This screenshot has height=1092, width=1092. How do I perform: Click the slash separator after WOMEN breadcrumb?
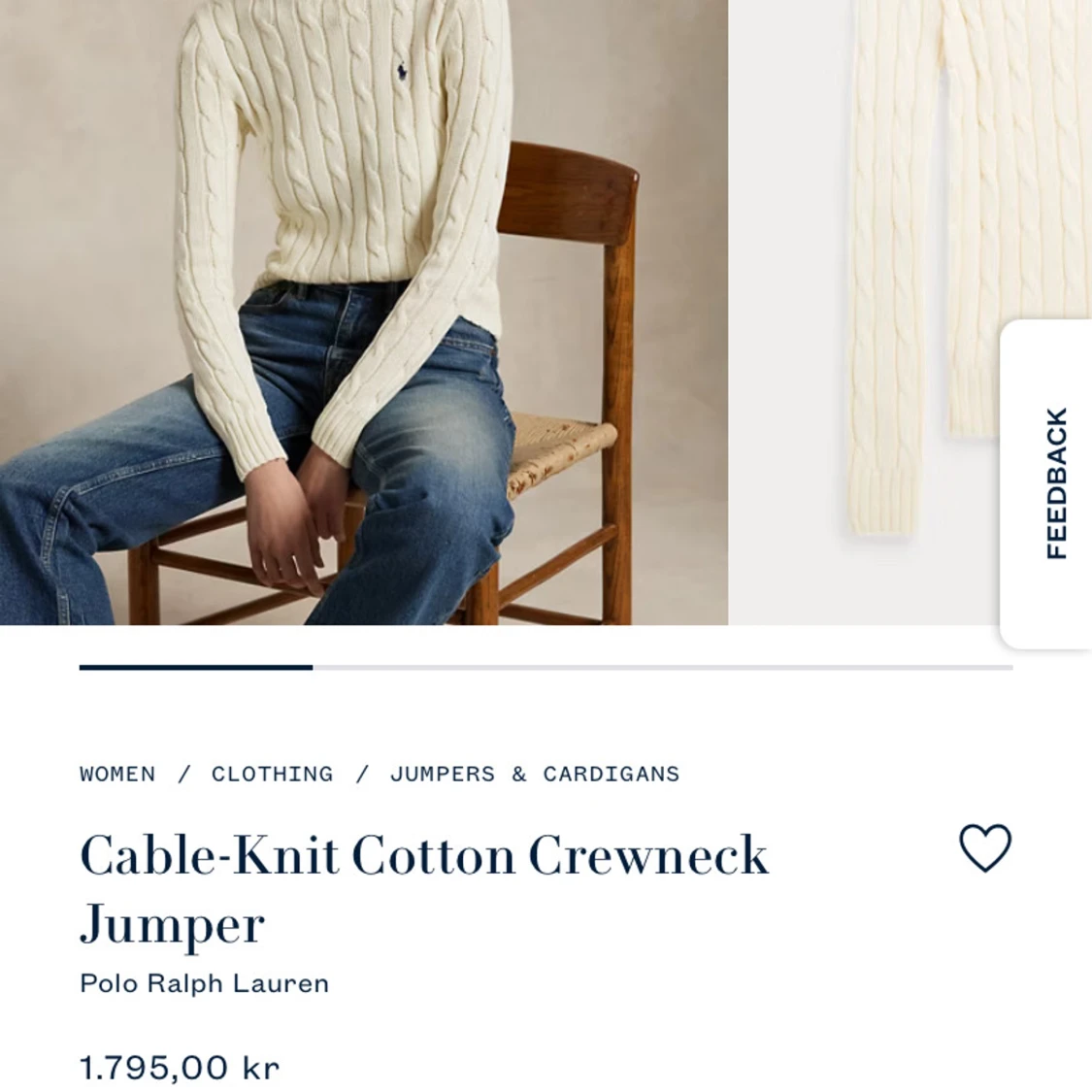point(183,774)
